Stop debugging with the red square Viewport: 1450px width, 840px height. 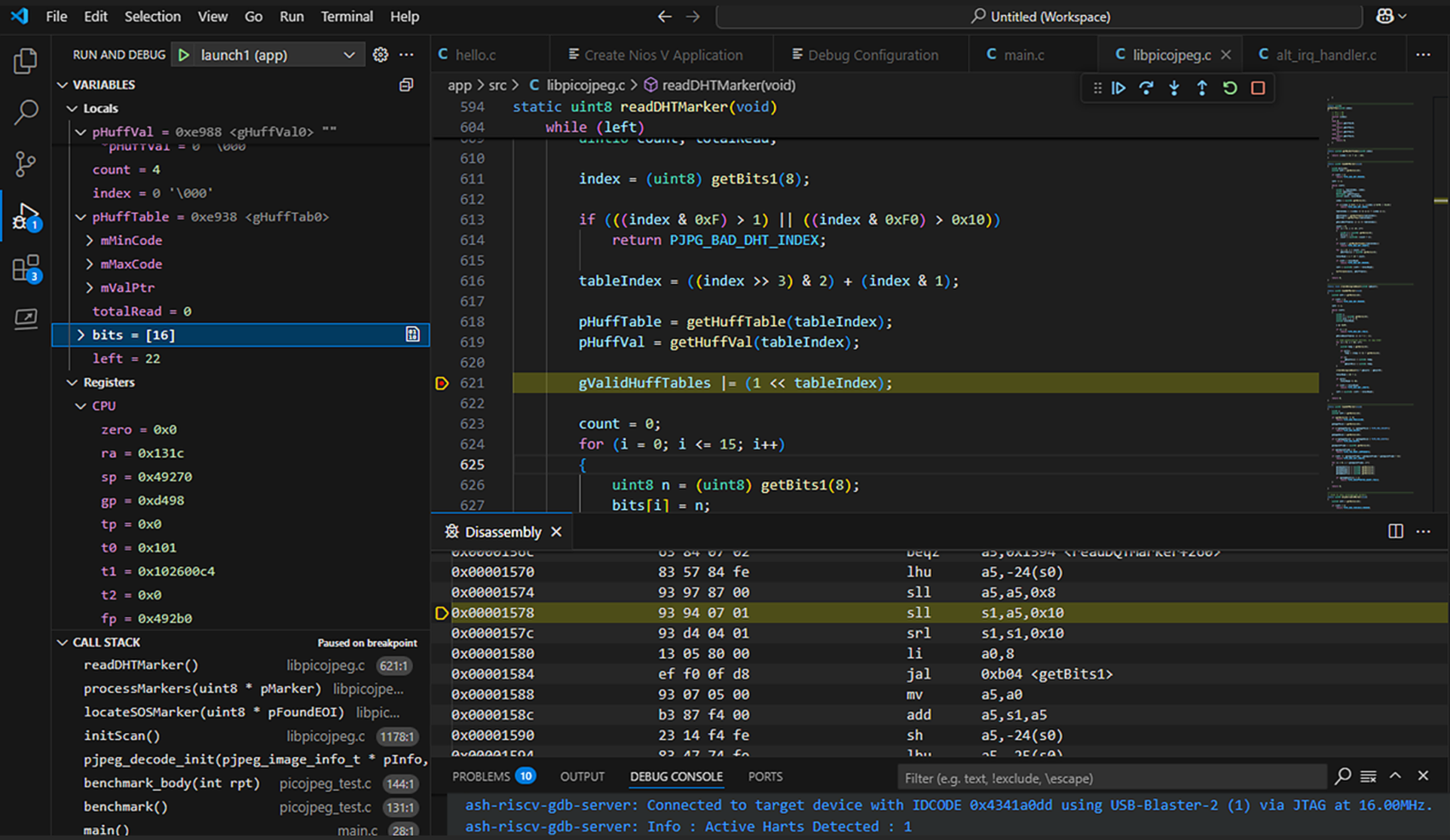(x=1257, y=88)
